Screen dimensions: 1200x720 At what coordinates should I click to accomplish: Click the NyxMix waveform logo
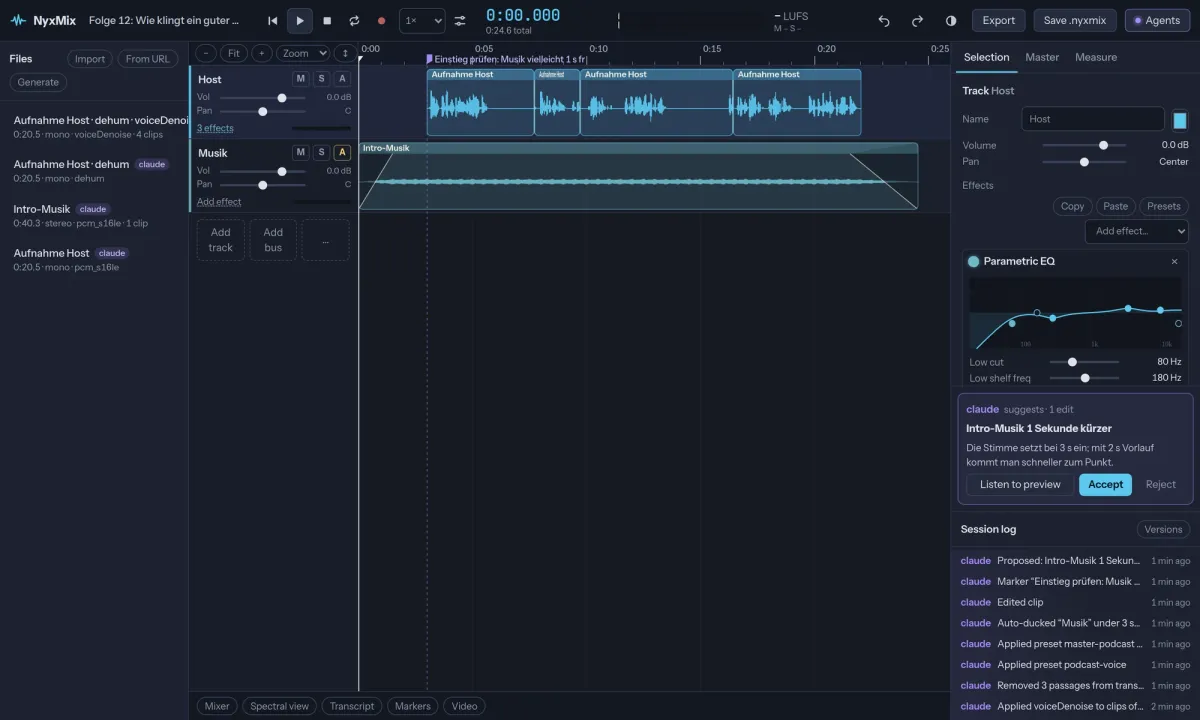(18, 20)
